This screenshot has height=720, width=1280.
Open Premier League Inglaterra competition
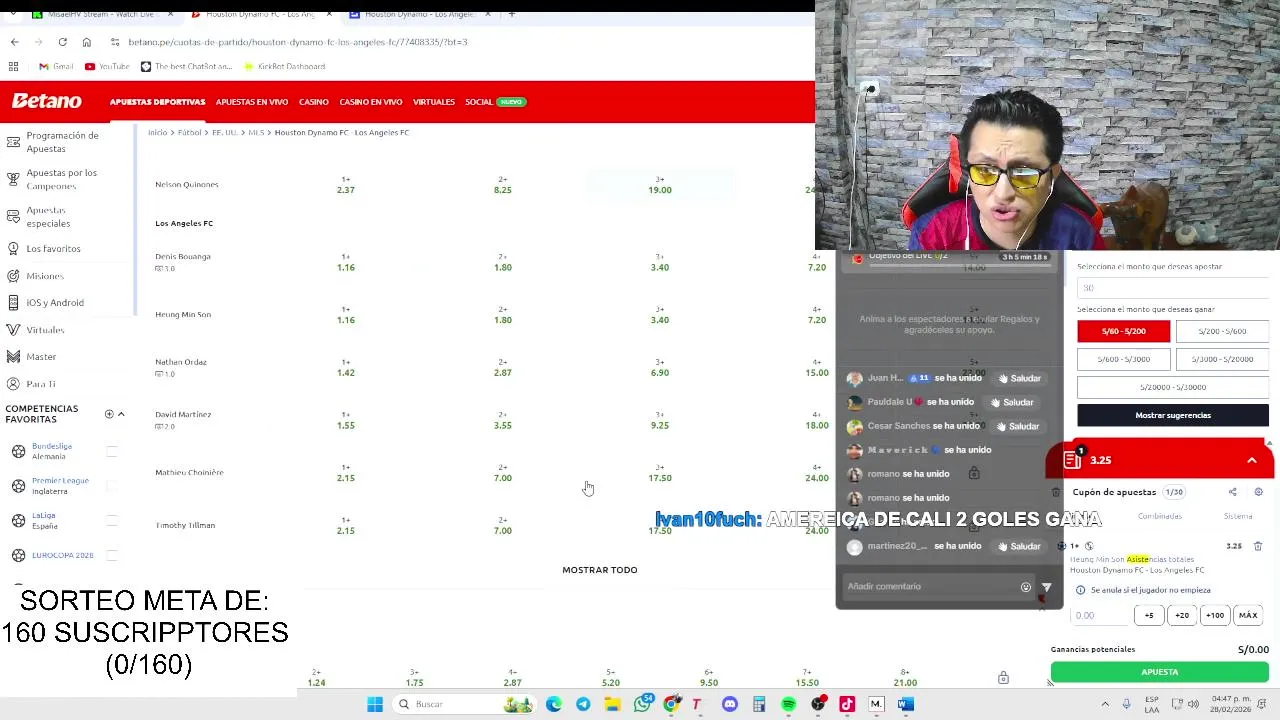pyautogui.click(x=60, y=486)
